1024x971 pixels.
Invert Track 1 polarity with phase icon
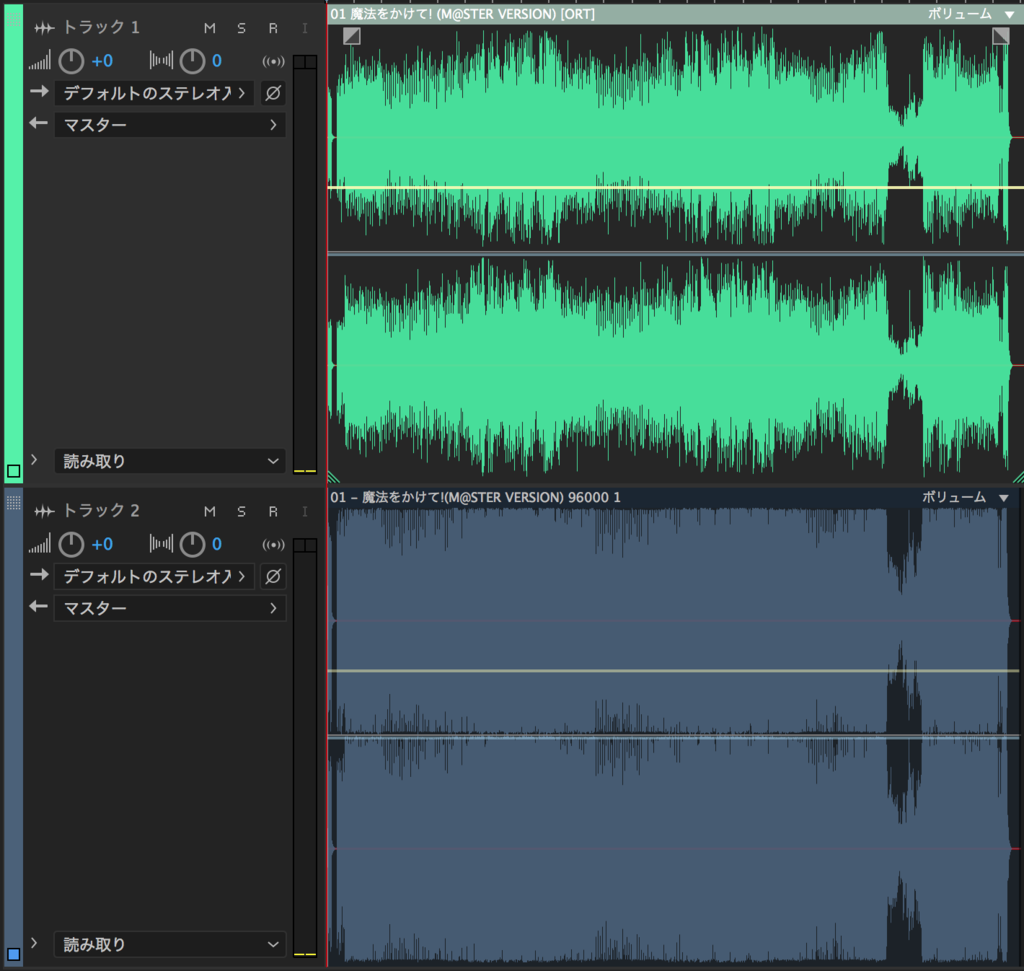coord(273,93)
